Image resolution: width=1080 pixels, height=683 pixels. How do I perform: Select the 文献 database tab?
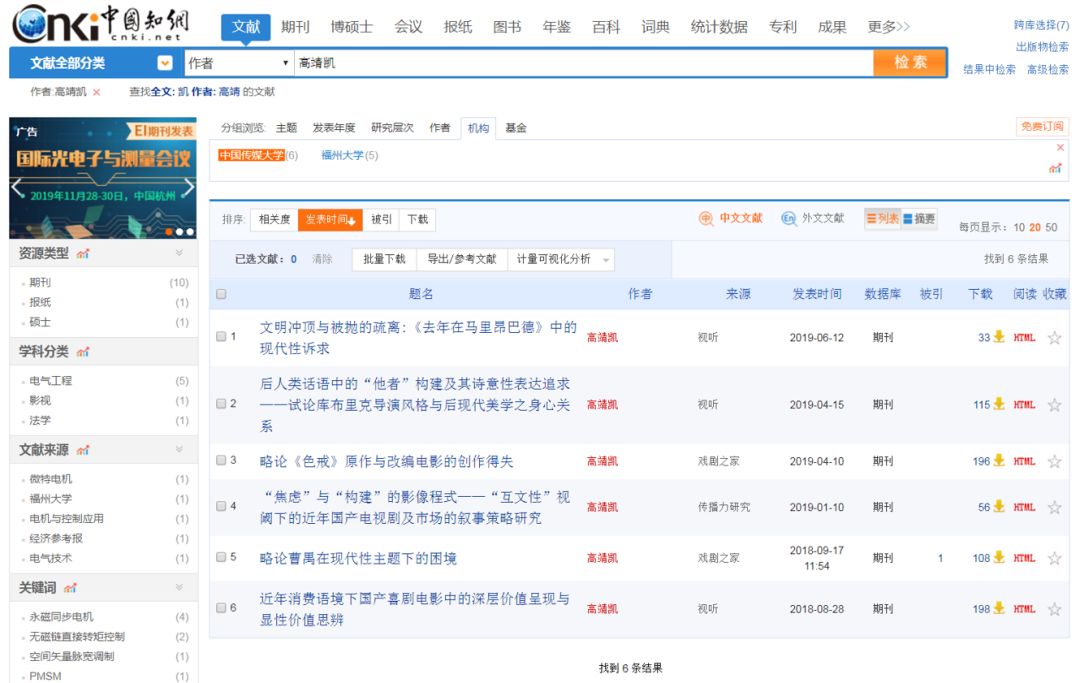tap(246, 27)
